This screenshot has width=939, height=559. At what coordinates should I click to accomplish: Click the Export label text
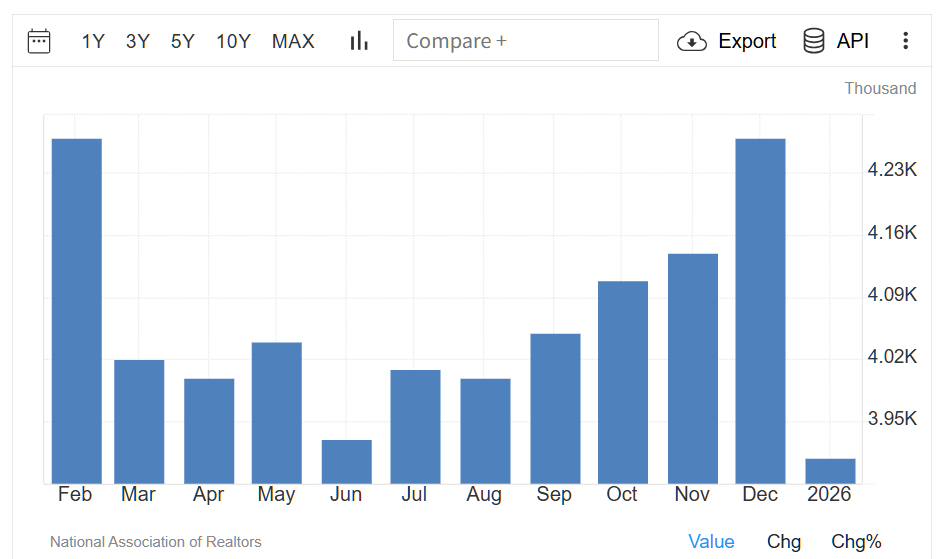click(x=747, y=41)
